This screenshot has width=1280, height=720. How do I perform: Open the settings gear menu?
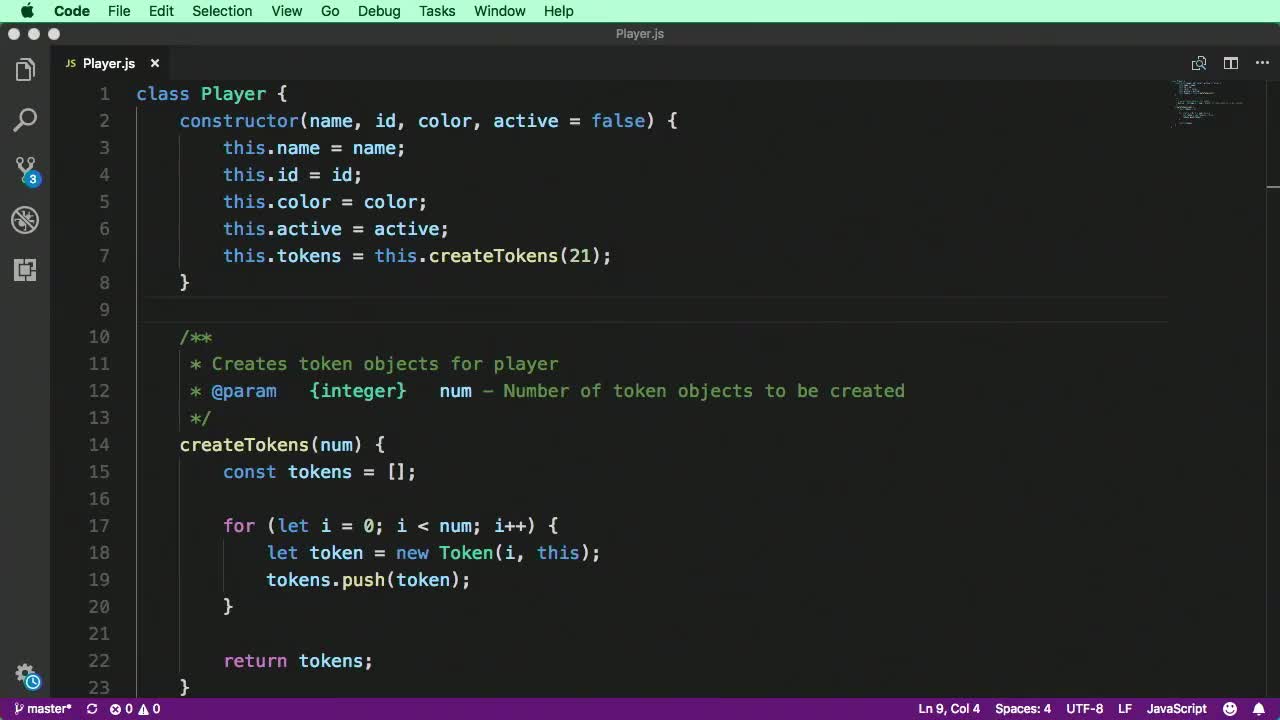25,674
